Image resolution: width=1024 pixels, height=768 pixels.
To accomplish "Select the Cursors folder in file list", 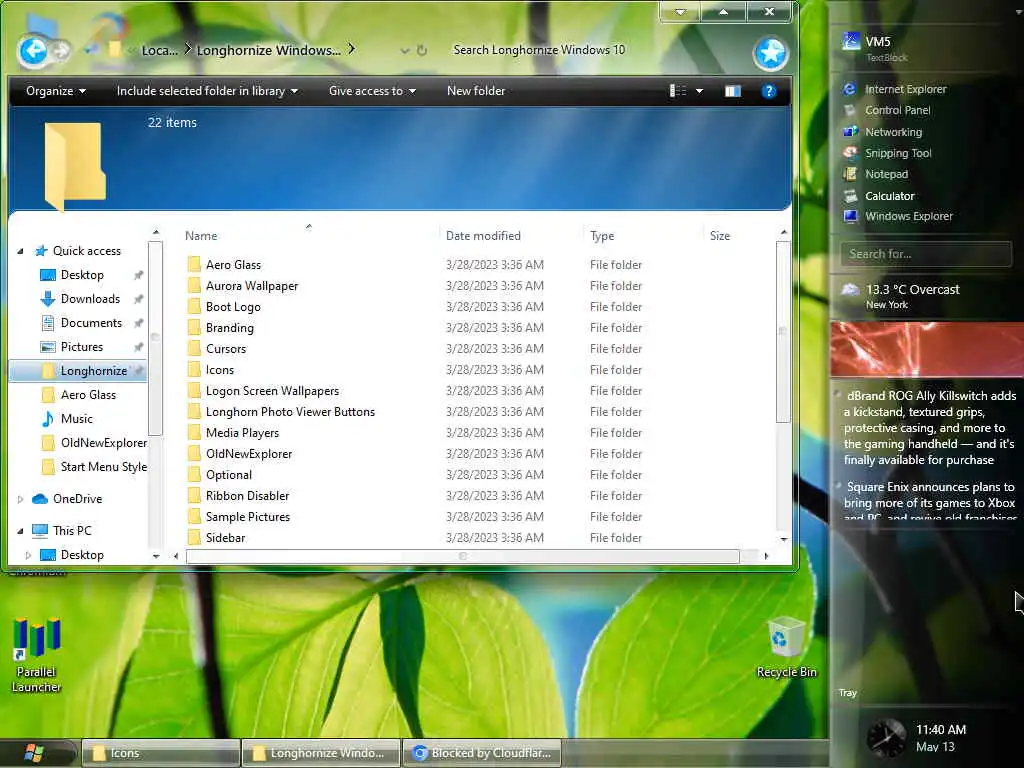I will point(226,349).
